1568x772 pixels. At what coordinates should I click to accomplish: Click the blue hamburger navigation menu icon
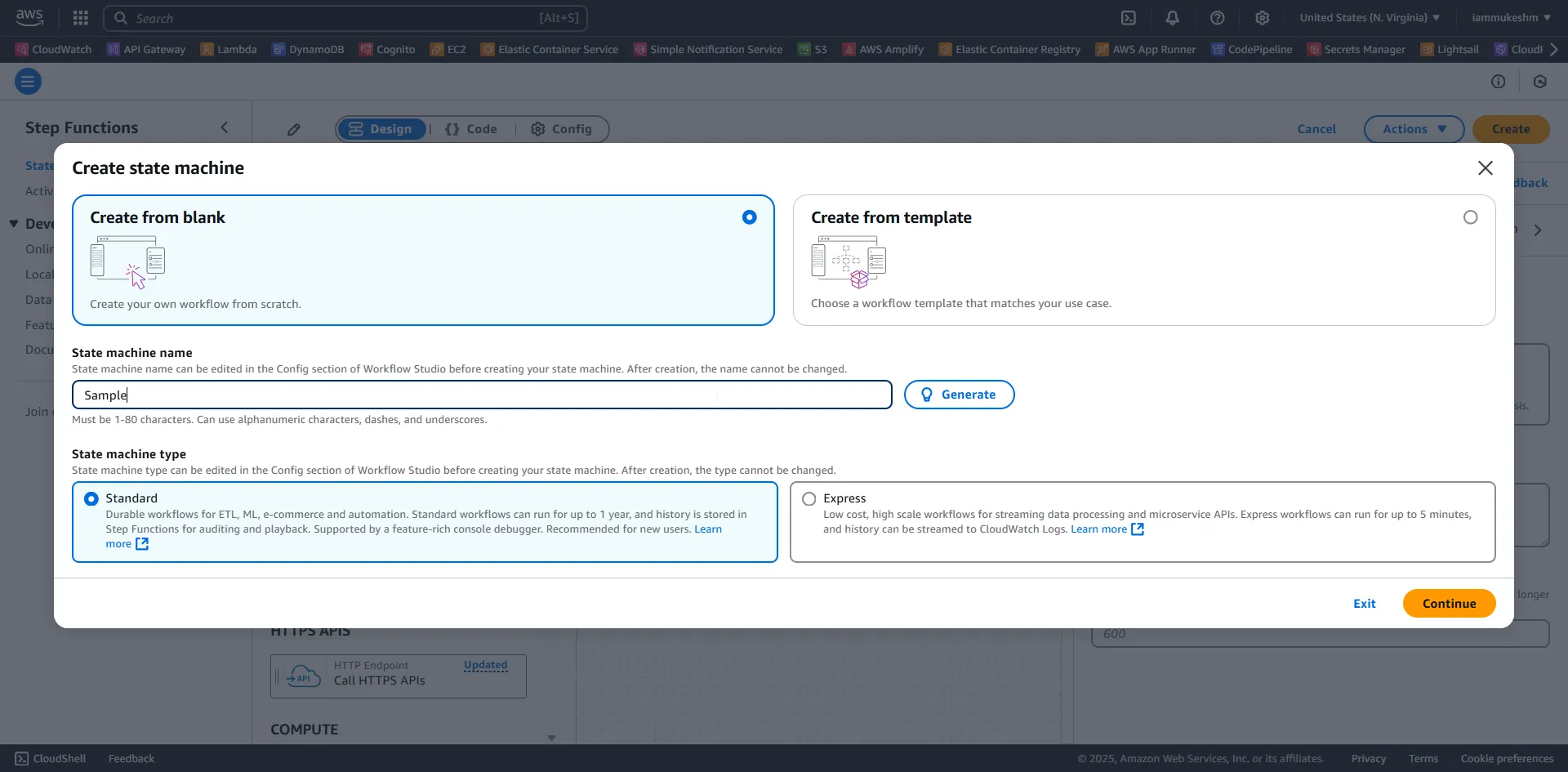click(x=28, y=81)
